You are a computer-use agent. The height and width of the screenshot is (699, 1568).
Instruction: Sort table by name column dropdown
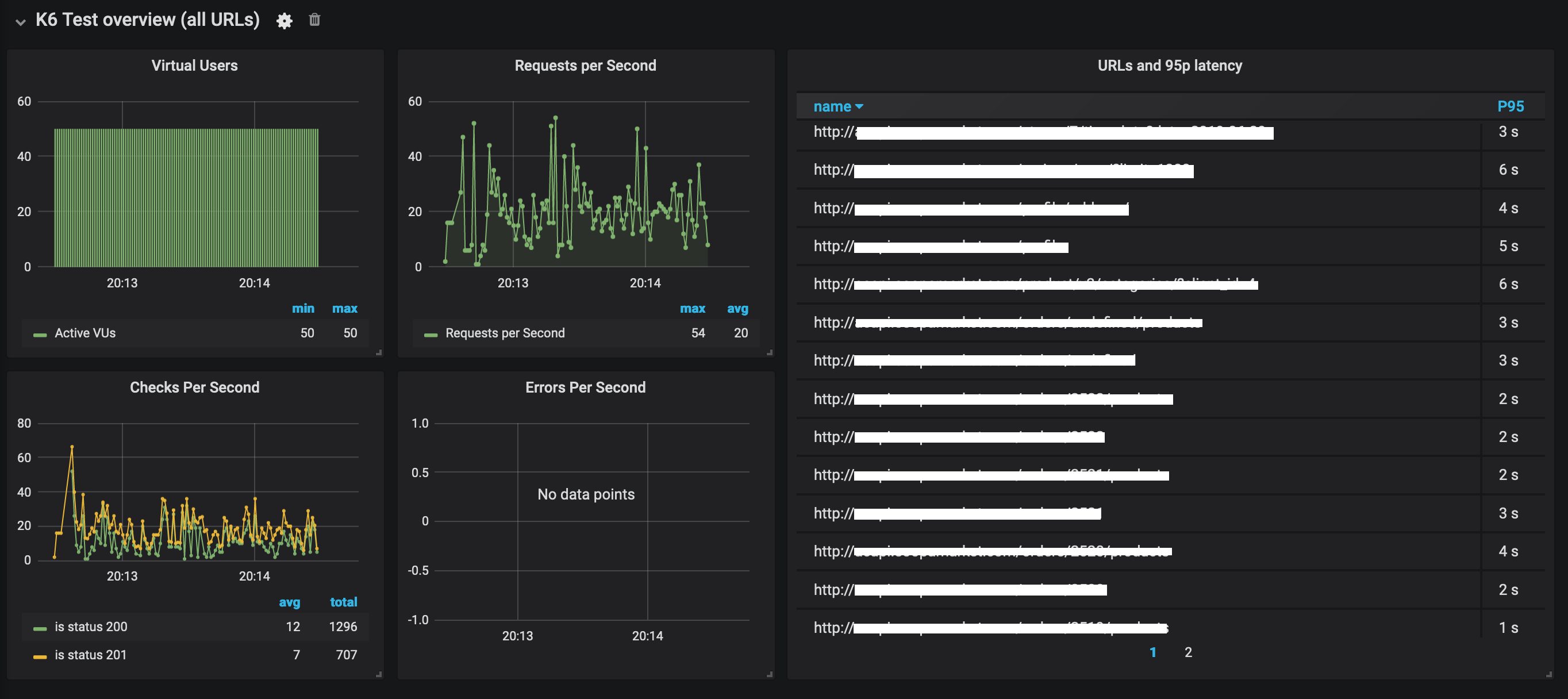tap(837, 106)
